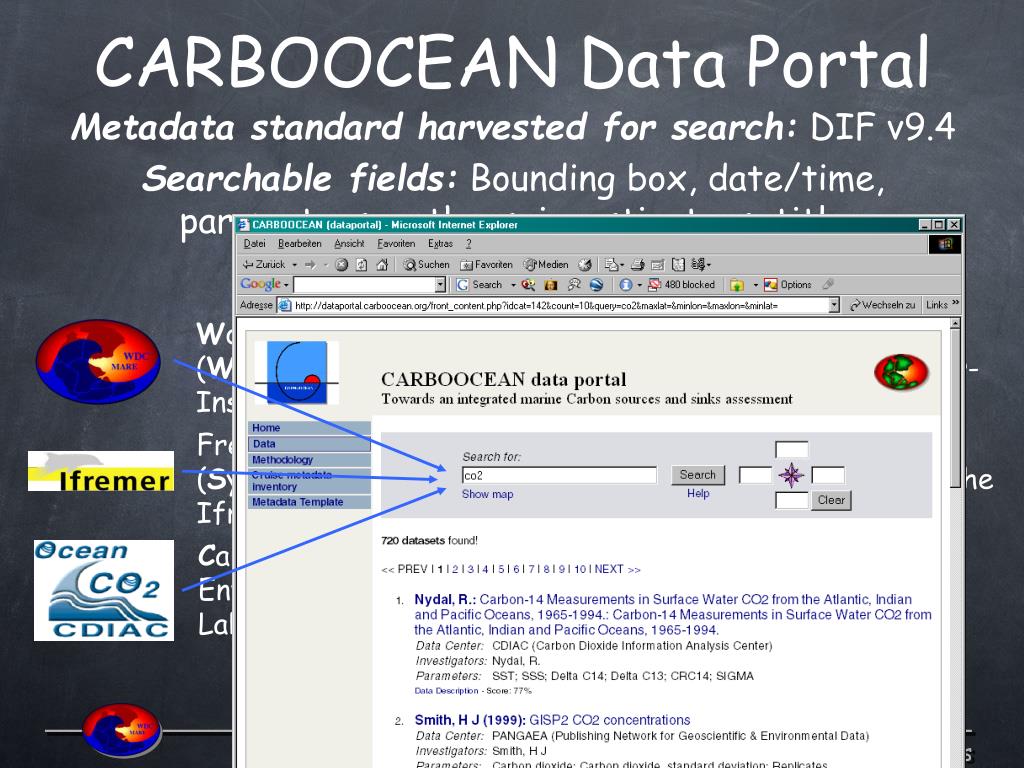The image size is (1024, 768).
Task: Go to the home page icon
Action: coord(382,264)
